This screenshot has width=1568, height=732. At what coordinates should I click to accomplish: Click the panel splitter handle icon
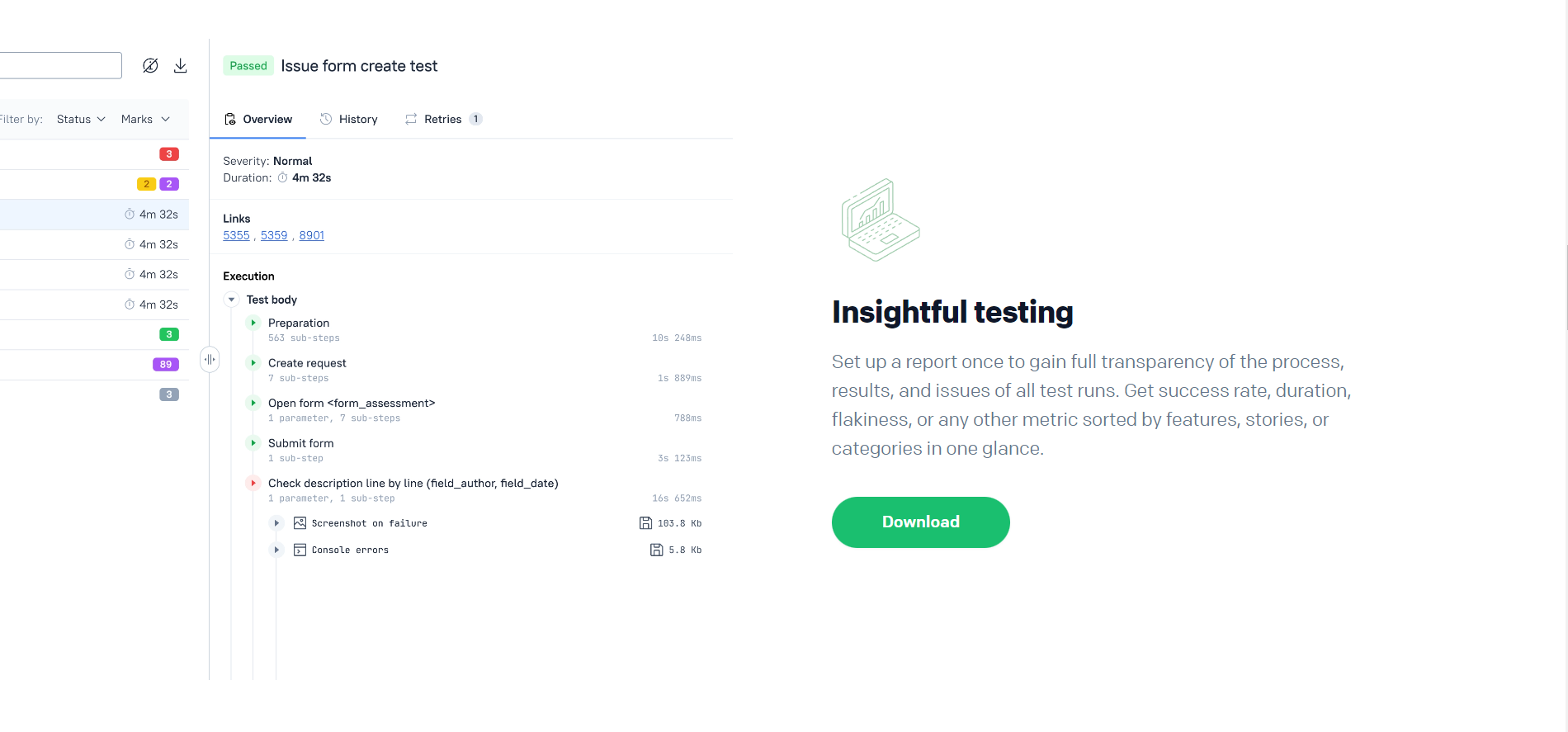pos(210,359)
